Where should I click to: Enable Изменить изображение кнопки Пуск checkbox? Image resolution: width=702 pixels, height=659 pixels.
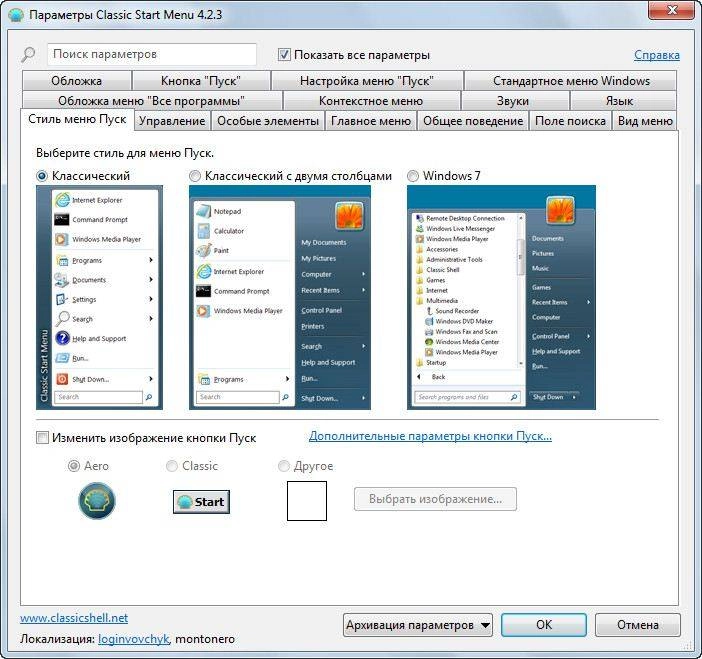(x=42, y=437)
